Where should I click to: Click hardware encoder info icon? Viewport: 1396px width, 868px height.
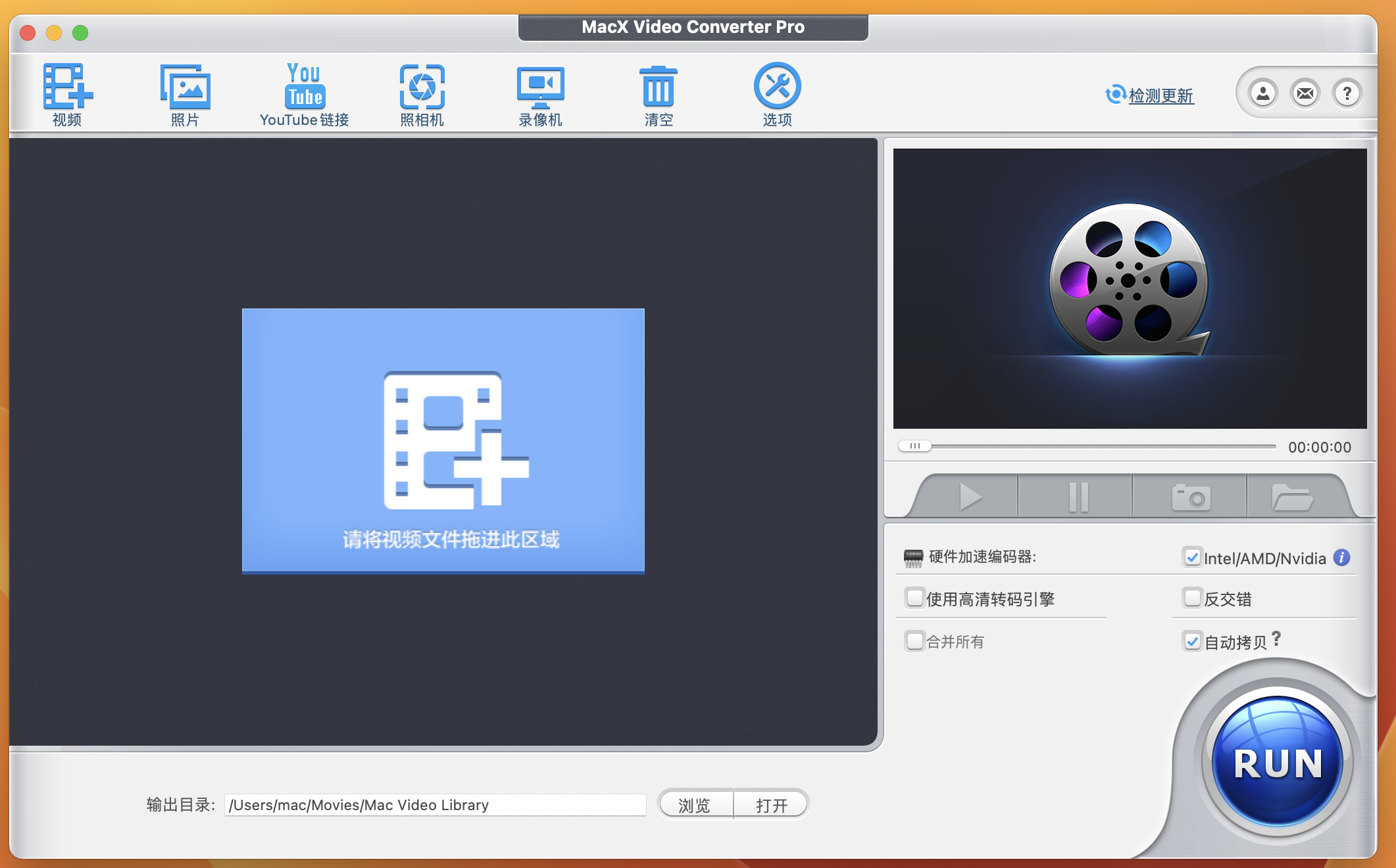pos(1342,558)
